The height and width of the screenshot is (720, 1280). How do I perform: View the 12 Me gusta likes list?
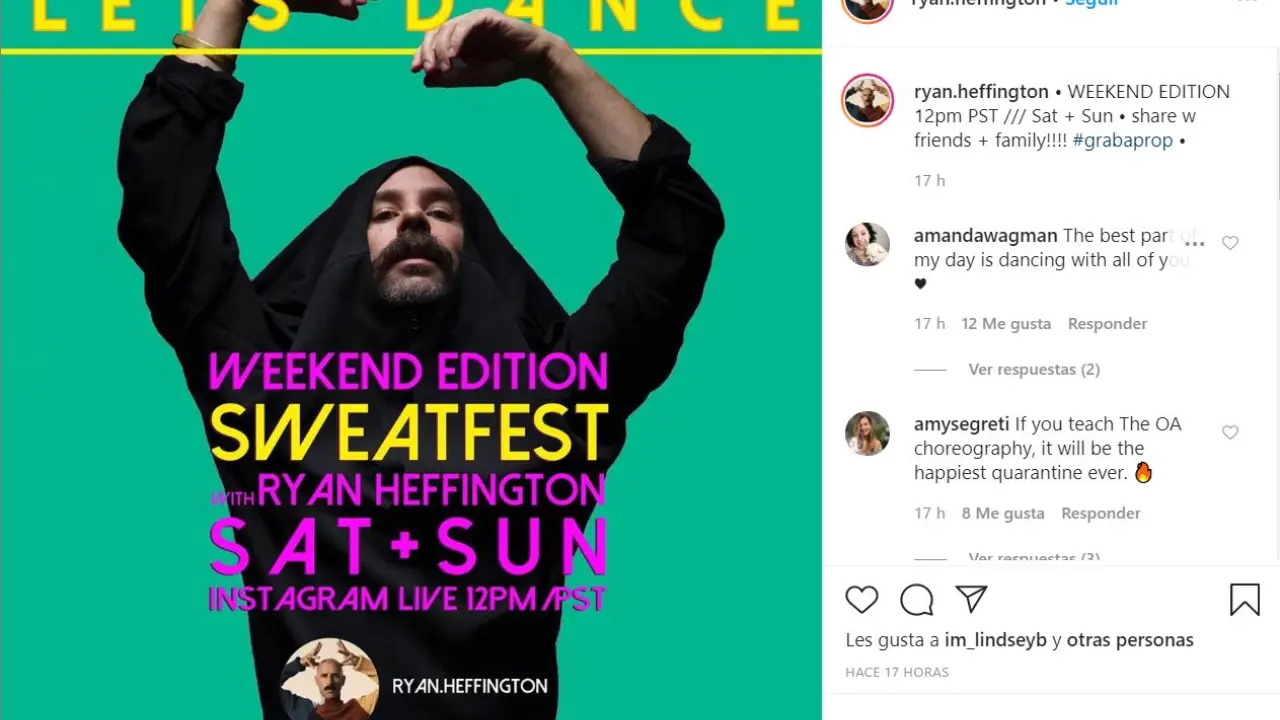(1006, 323)
